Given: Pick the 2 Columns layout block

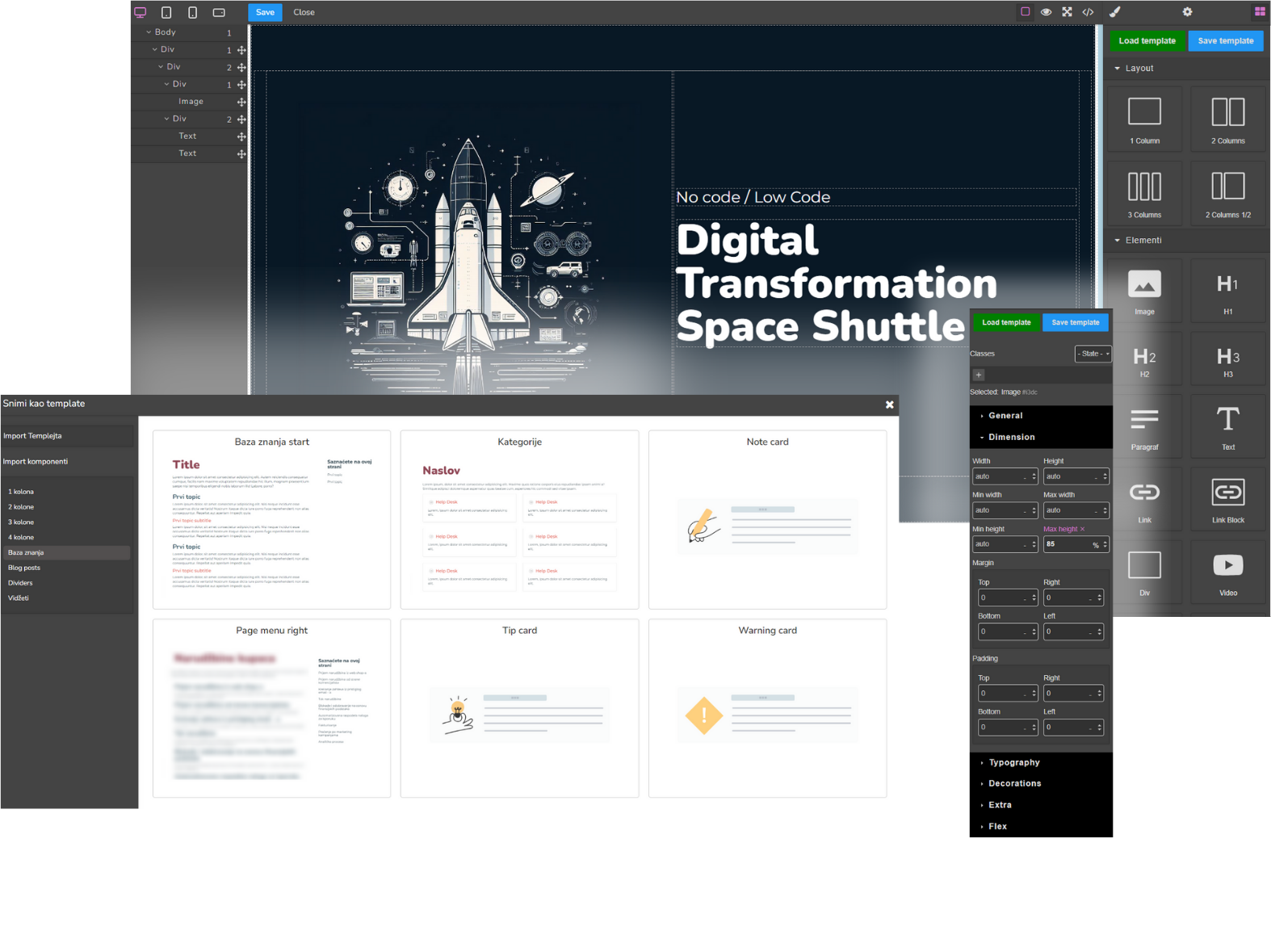Looking at the screenshot, I should [x=1227, y=119].
